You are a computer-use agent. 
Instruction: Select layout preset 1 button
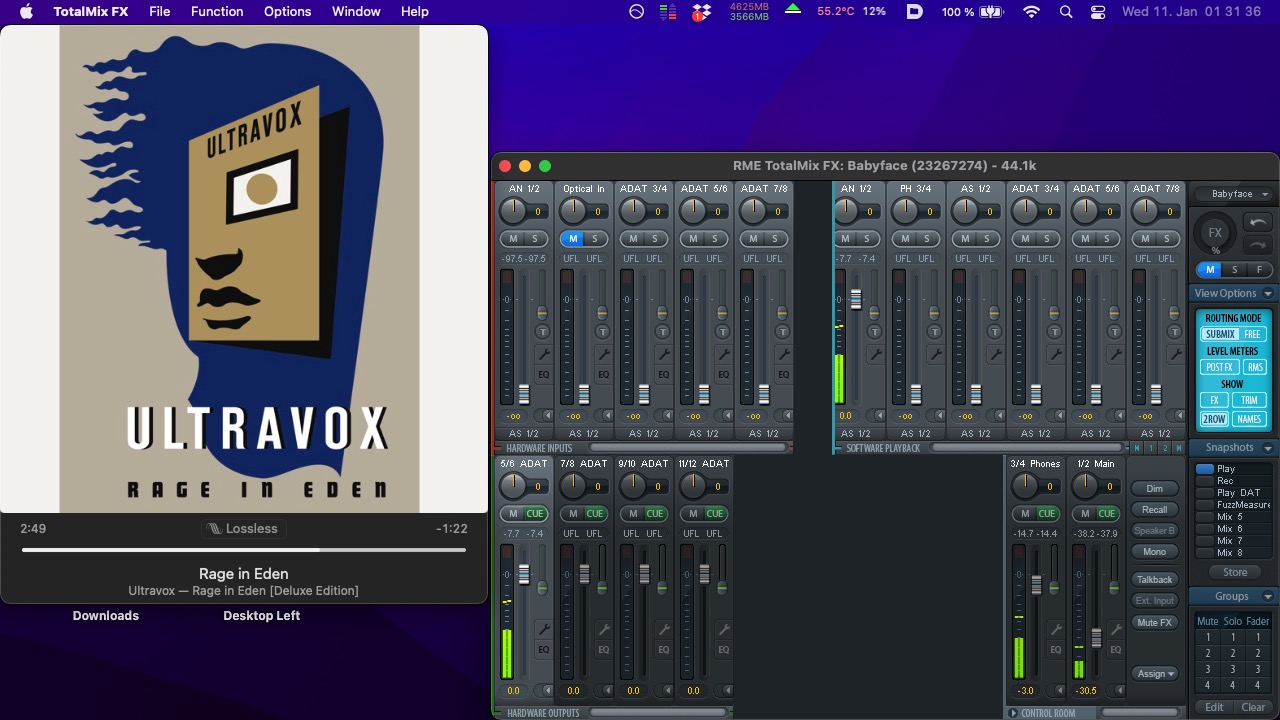click(1151, 449)
